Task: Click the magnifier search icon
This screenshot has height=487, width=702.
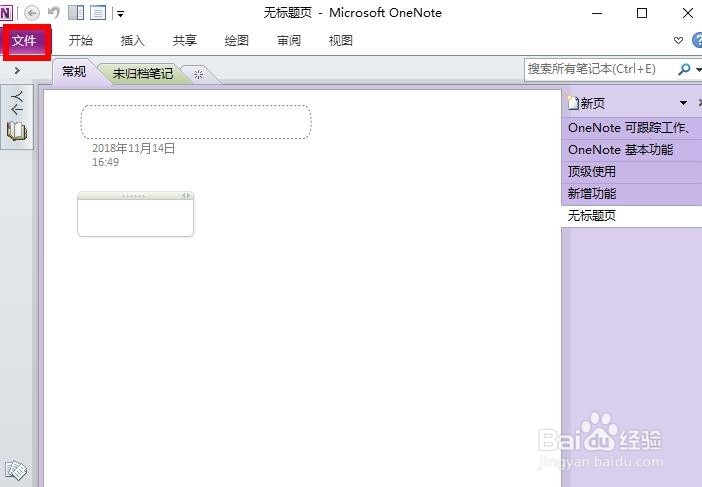Action: 684,69
